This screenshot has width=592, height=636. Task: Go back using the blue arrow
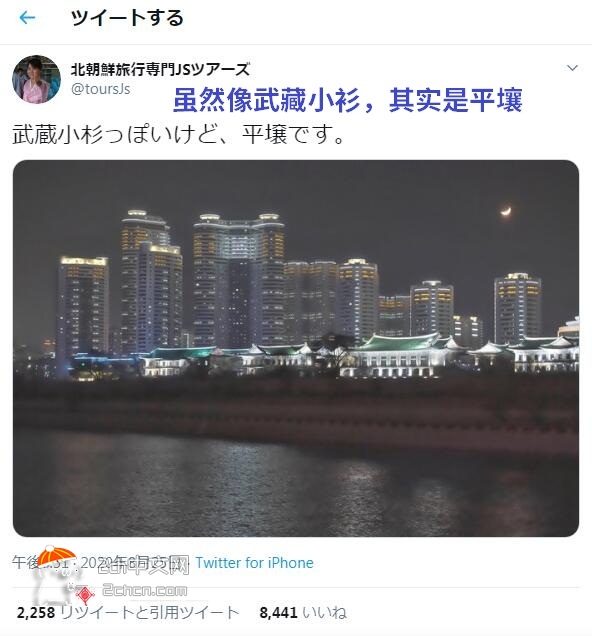[x=27, y=18]
